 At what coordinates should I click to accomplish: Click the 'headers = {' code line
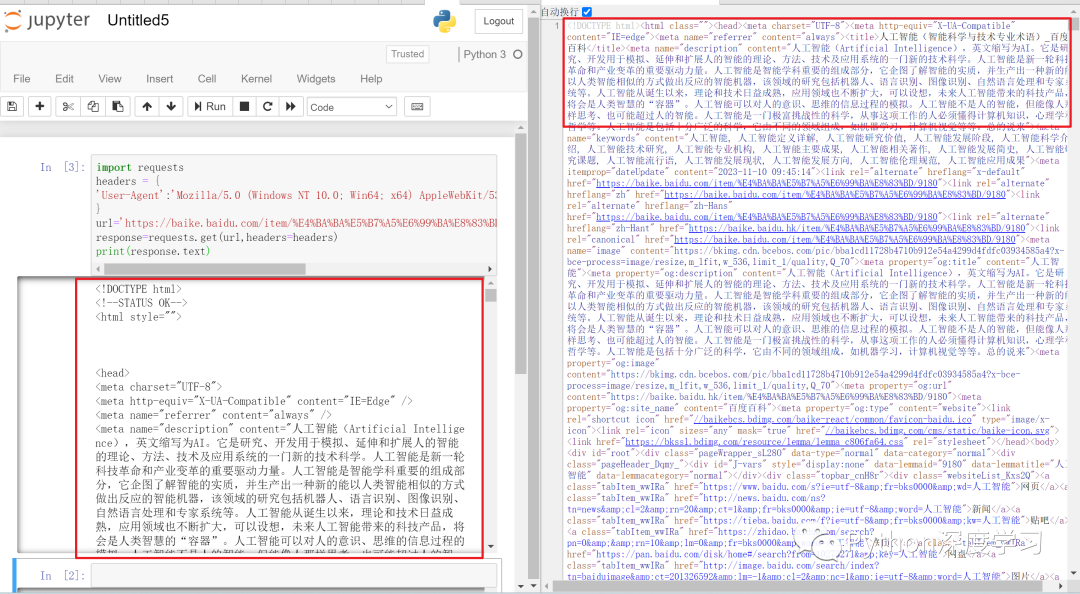pos(127,181)
